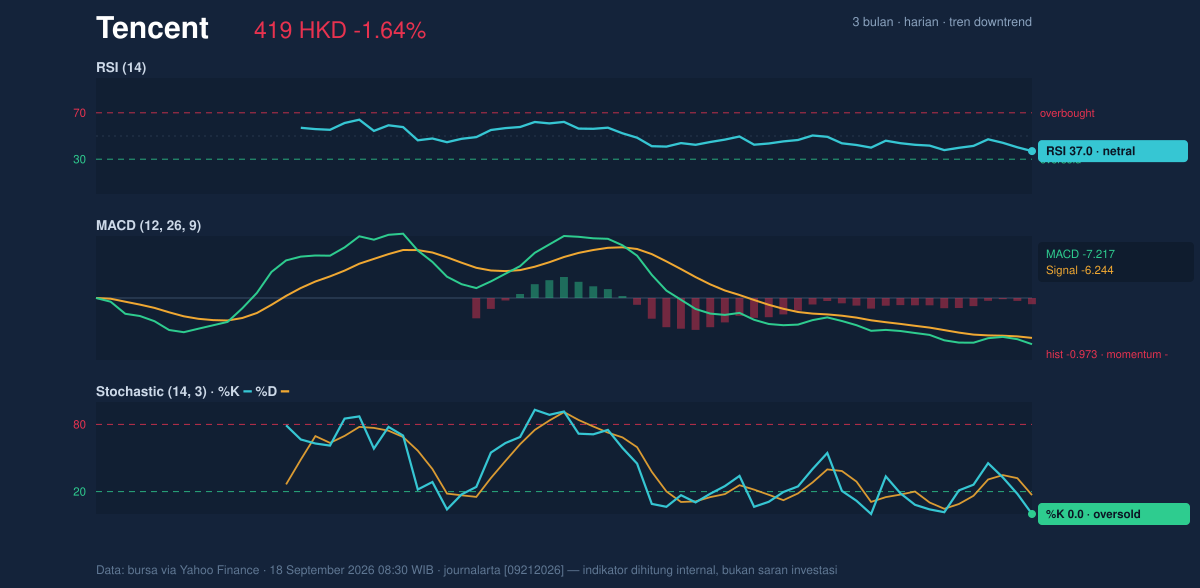1200x588 pixels.
Task: Click the 'hist -0.973 · momentum -' readout
Action: (x=1107, y=354)
